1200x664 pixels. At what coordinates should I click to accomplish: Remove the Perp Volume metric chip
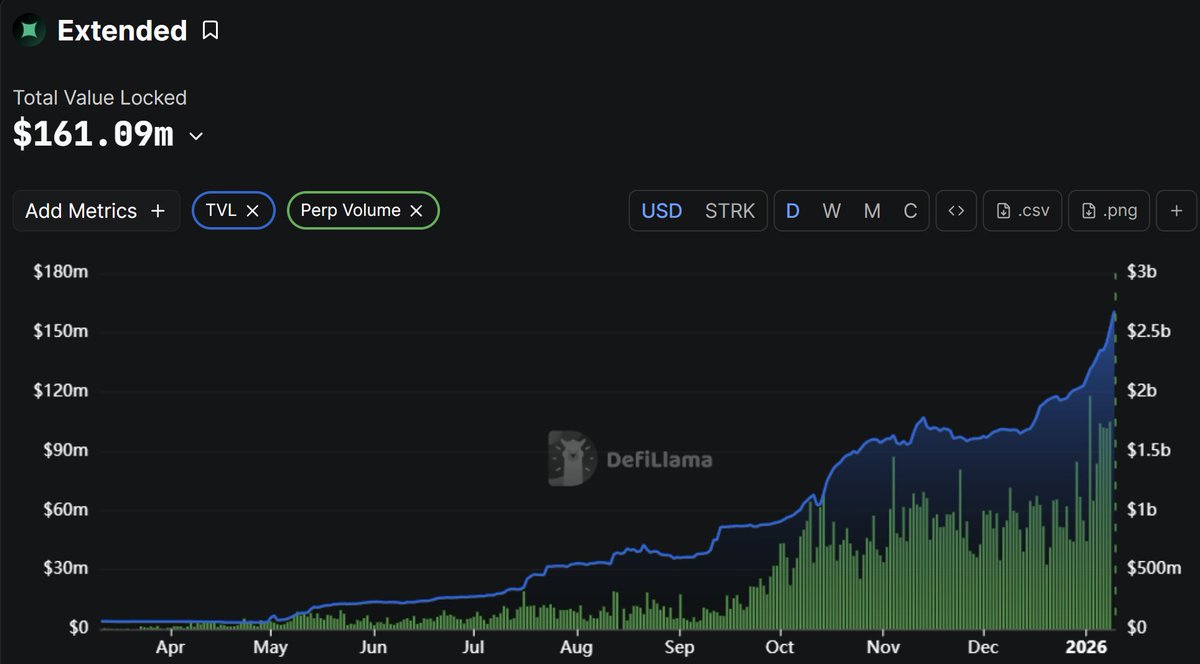coord(417,211)
